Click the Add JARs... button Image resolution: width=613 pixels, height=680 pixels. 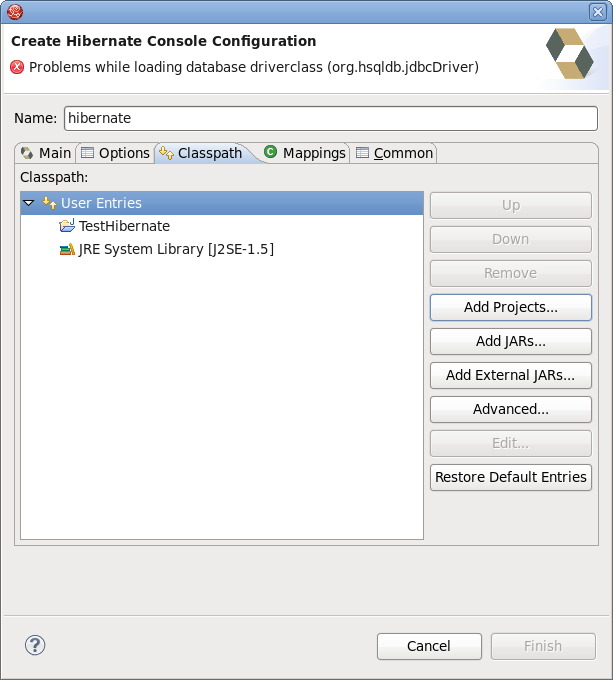coord(510,341)
